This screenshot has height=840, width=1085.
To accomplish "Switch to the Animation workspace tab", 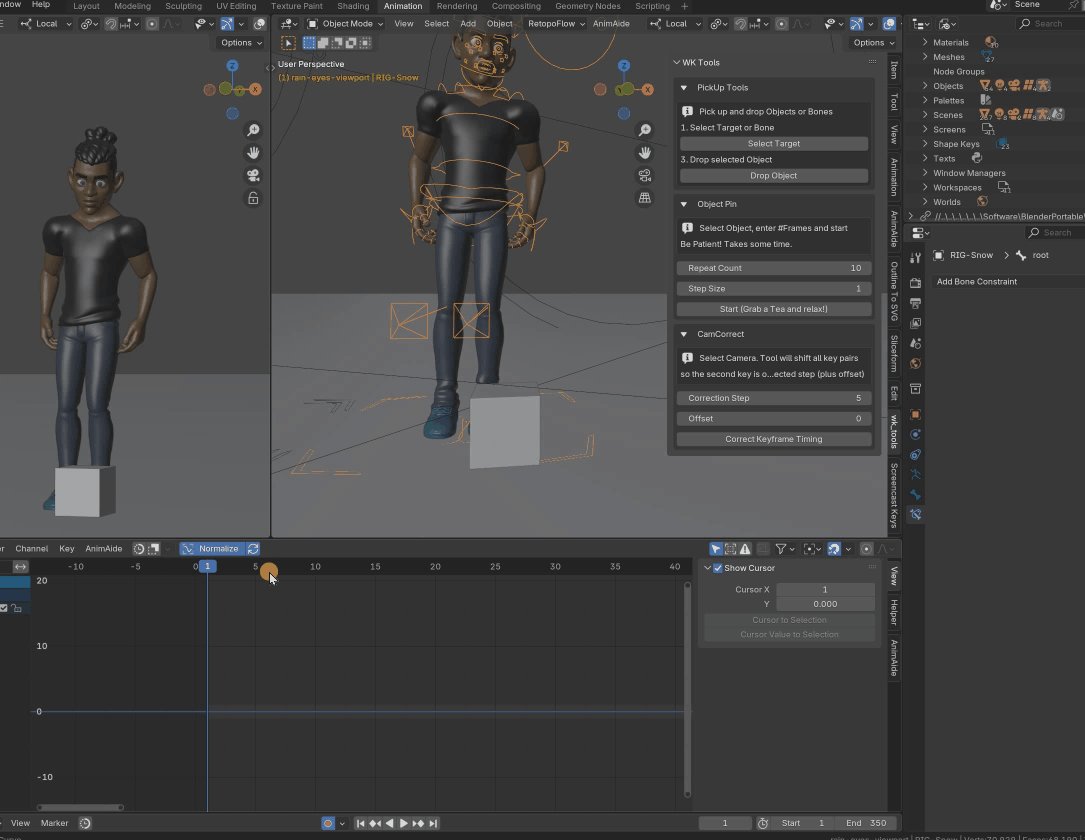I will point(403,6).
